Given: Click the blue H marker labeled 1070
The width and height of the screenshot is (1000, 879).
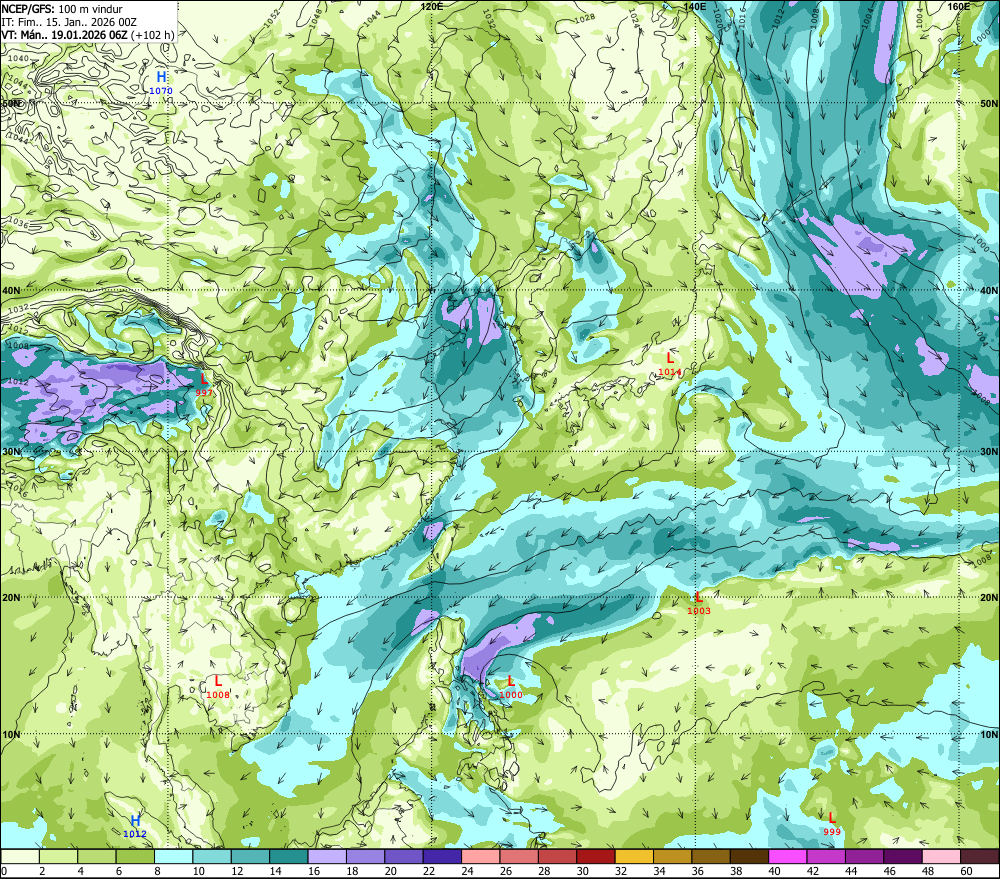Looking at the screenshot, I should point(161,83).
